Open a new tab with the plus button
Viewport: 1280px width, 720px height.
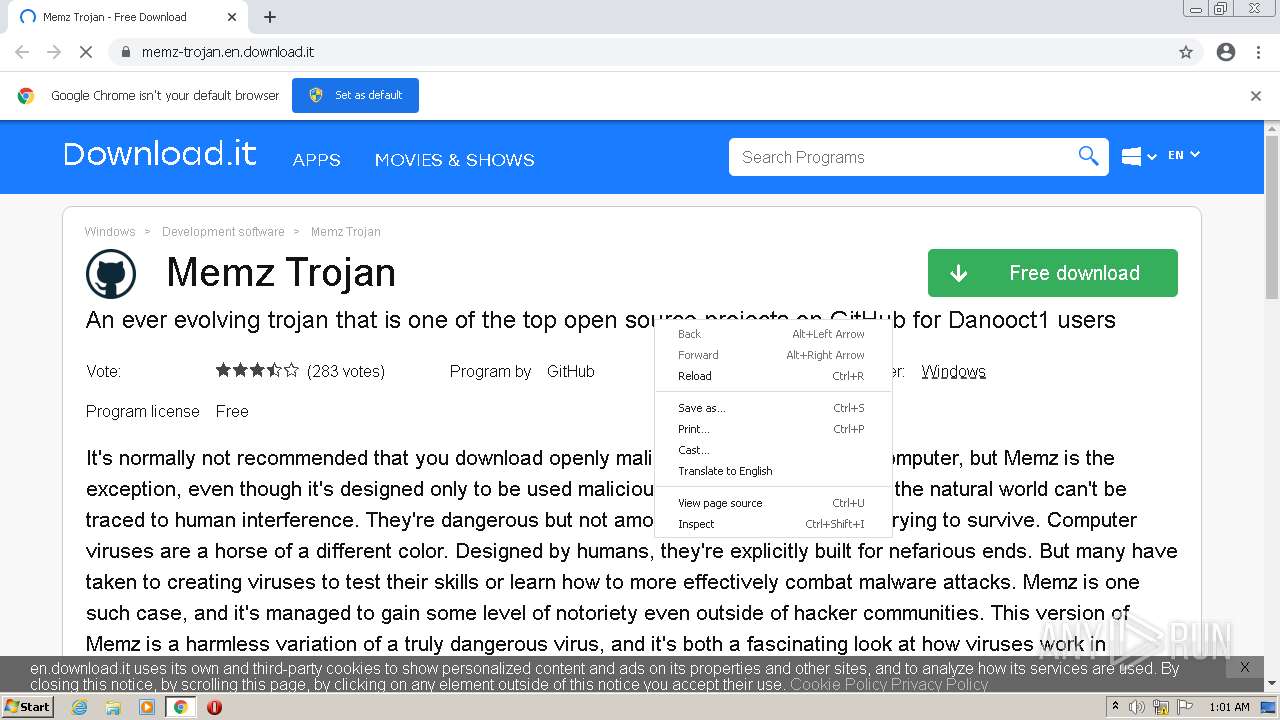pyautogui.click(x=270, y=17)
